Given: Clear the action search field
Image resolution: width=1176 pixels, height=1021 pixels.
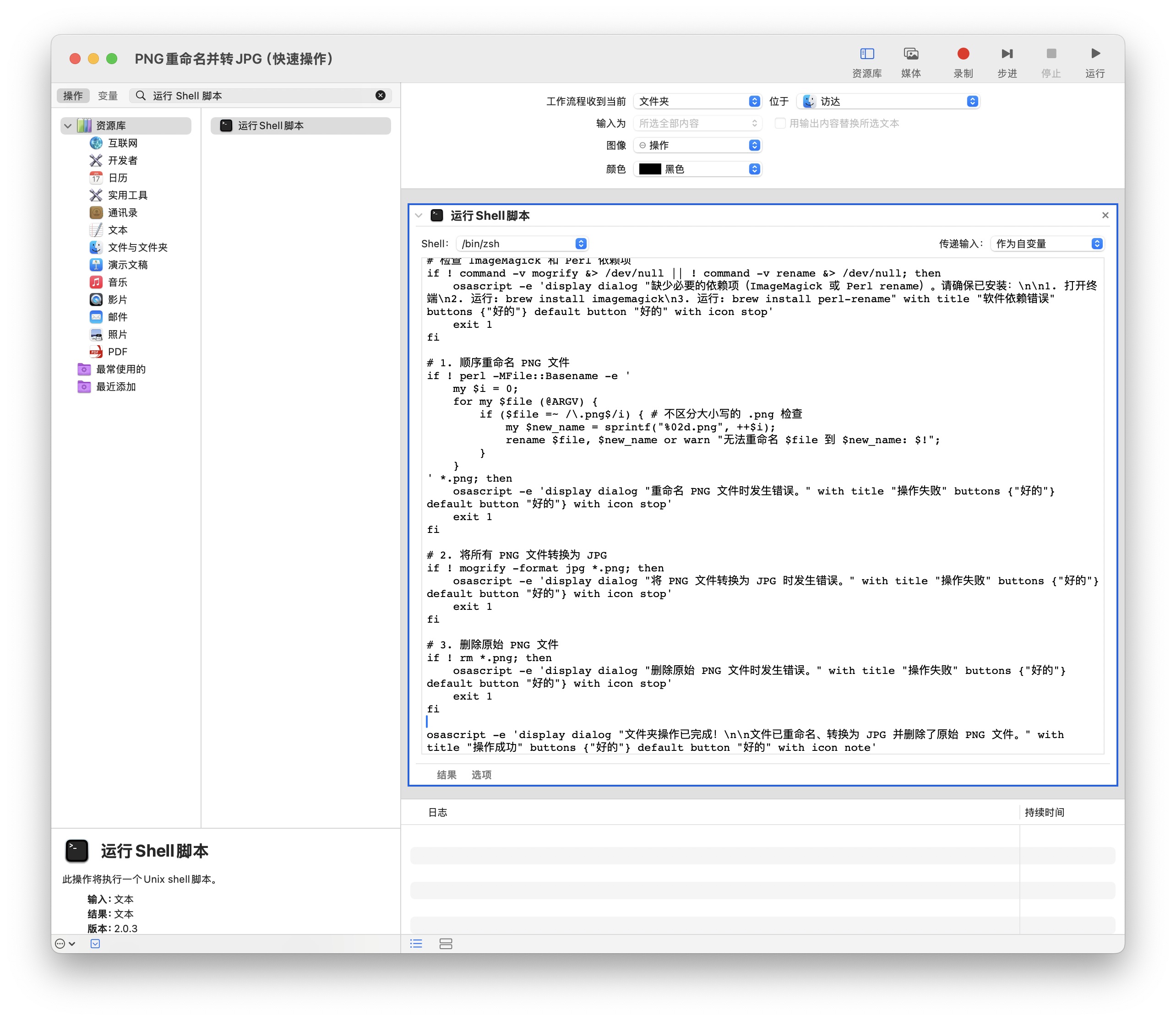Looking at the screenshot, I should click(380, 95).
